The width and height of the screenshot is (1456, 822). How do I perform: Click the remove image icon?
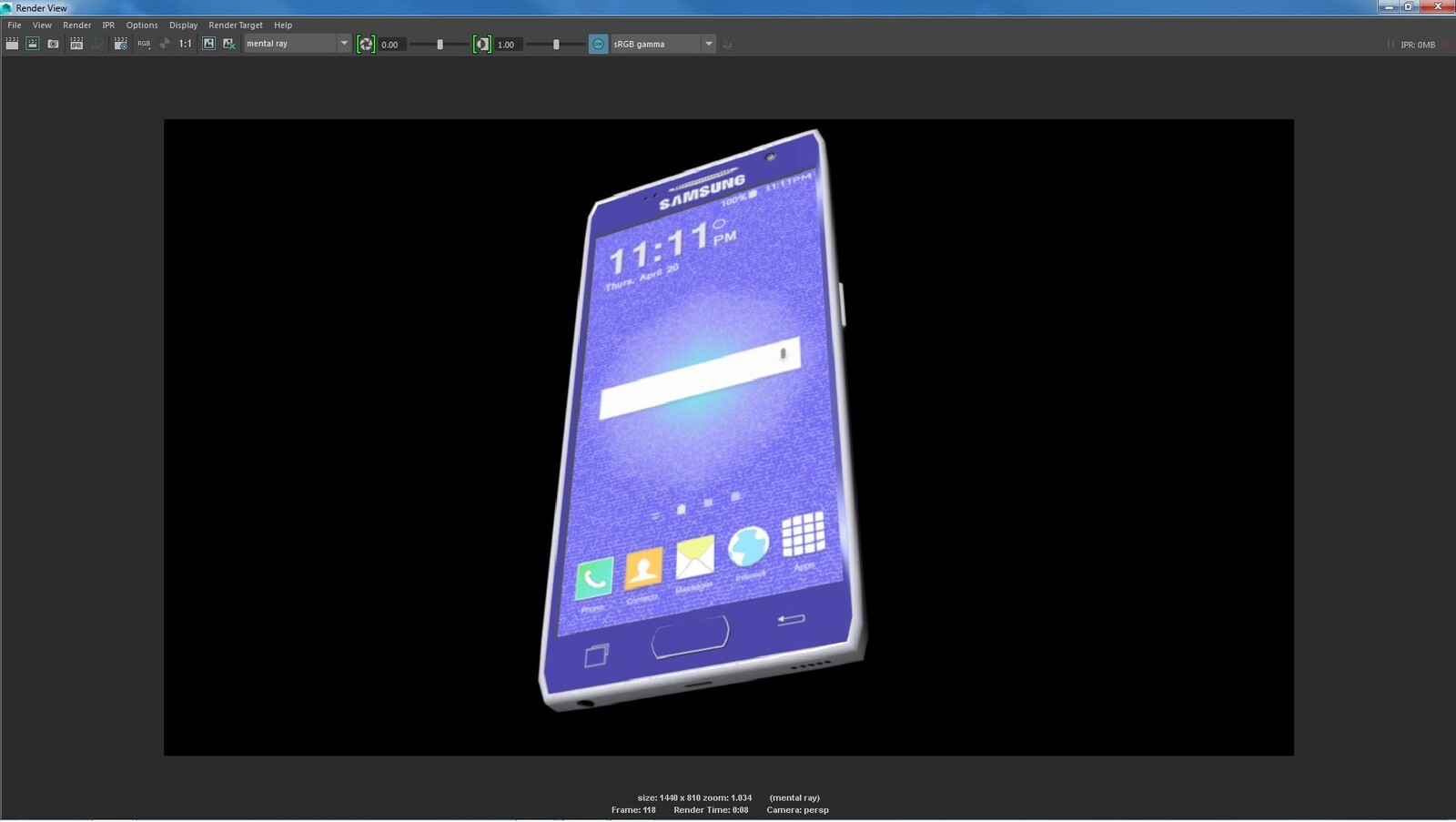[x=229, y=44]
